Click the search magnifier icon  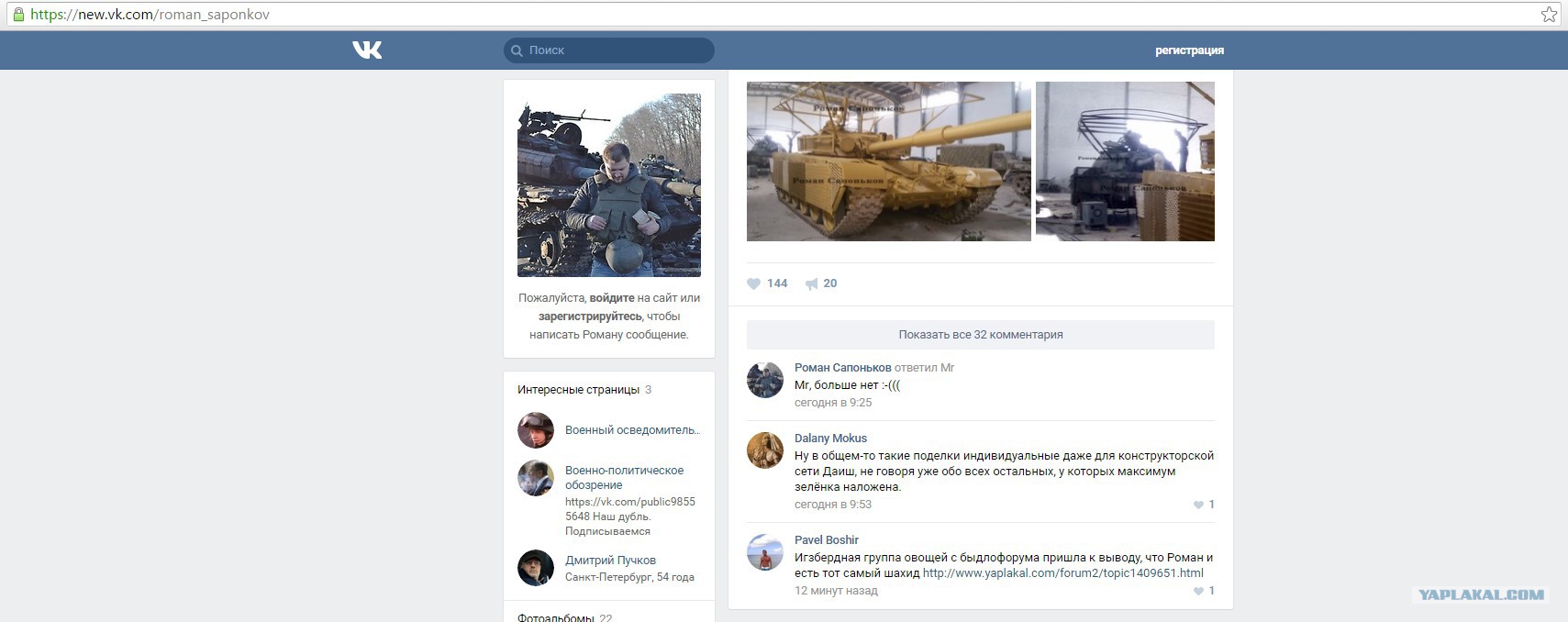coord(517,50)
